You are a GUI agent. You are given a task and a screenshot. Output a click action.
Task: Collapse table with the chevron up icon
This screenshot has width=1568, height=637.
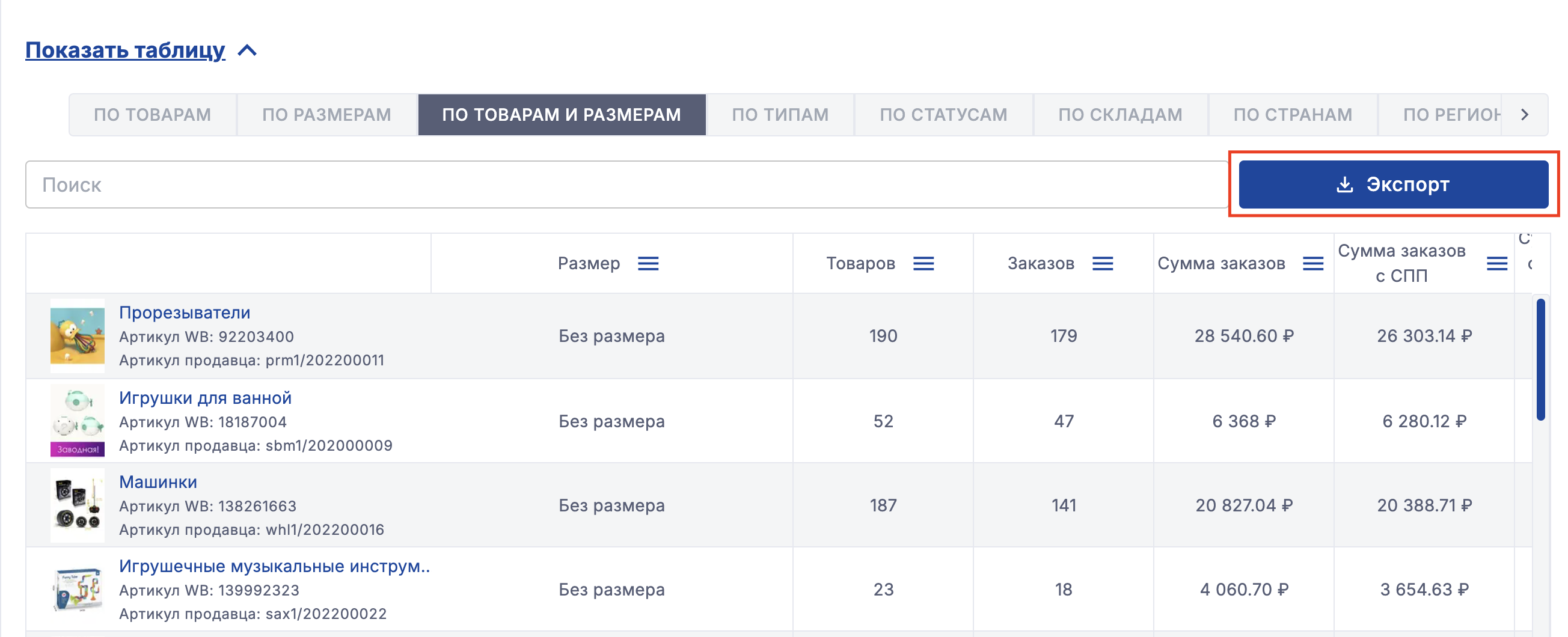pos(247,50)
